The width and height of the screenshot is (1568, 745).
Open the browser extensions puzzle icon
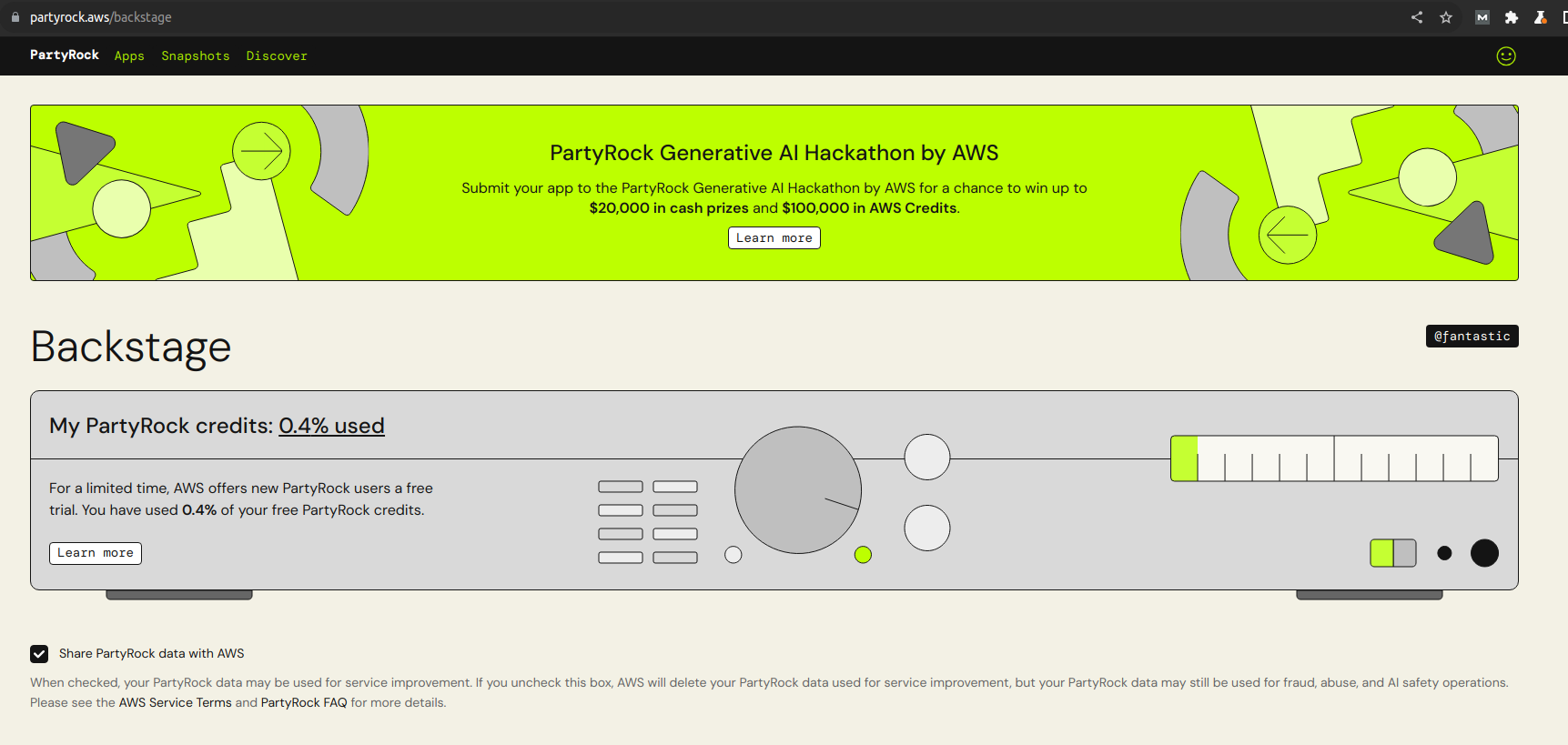click(x=1512, y=17)
